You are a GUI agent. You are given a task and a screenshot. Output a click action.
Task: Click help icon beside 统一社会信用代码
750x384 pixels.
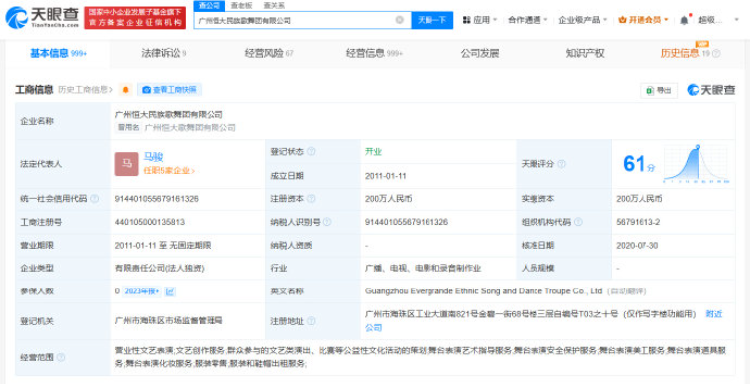pyautogui.click(x=94, y=199)
